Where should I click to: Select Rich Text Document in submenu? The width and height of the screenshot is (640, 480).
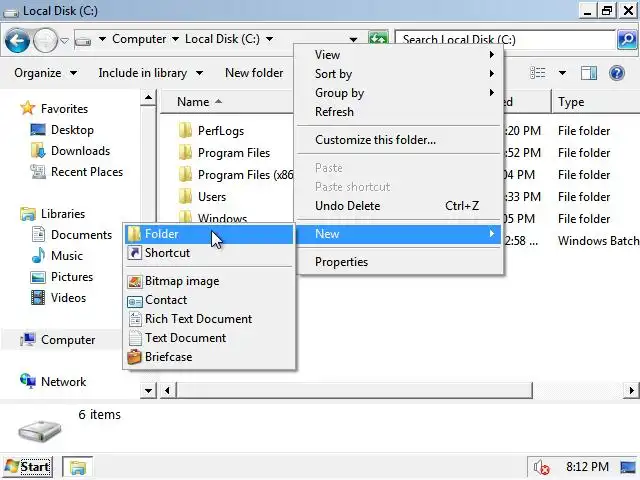(x=209, y=319)
